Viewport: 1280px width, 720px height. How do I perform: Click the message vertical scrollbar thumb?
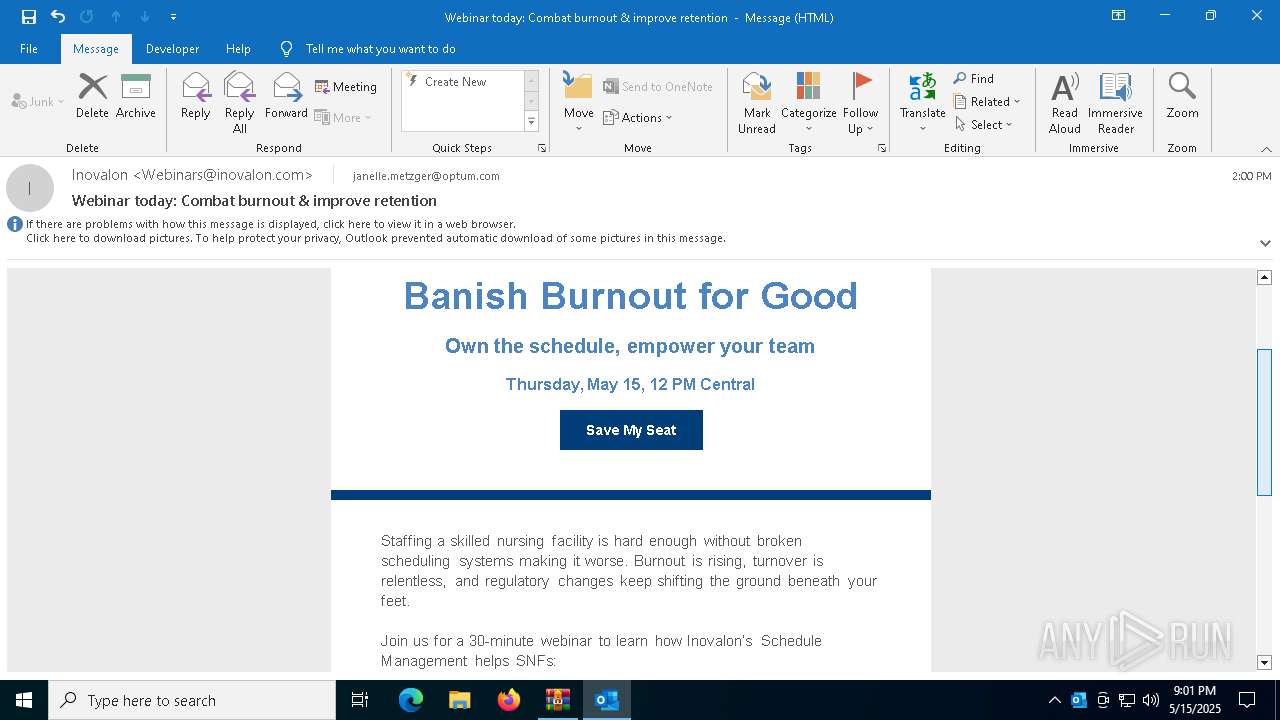tap(1264, 422)
